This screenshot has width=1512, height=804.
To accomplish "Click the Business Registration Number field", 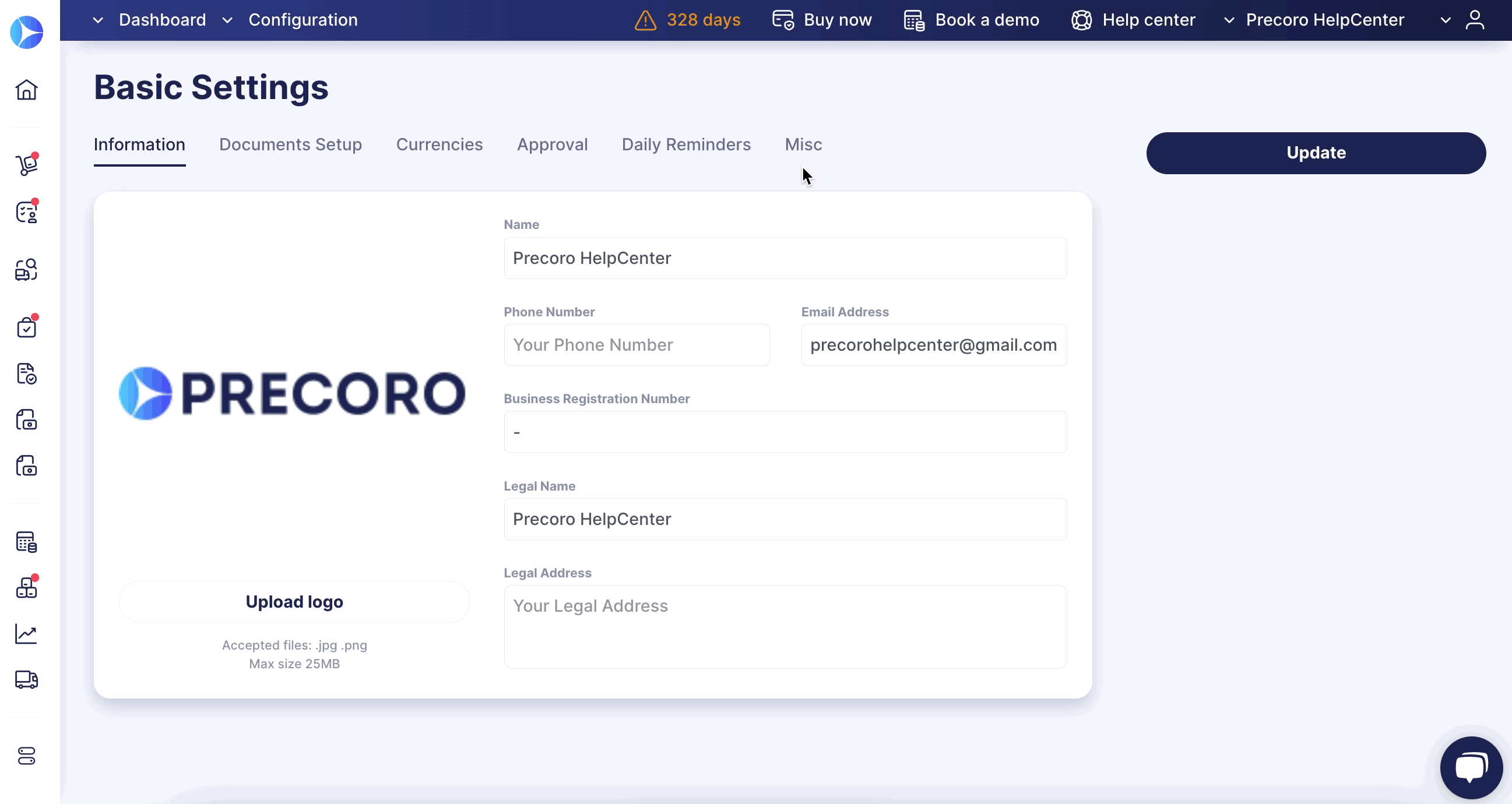I will (785, 432).
